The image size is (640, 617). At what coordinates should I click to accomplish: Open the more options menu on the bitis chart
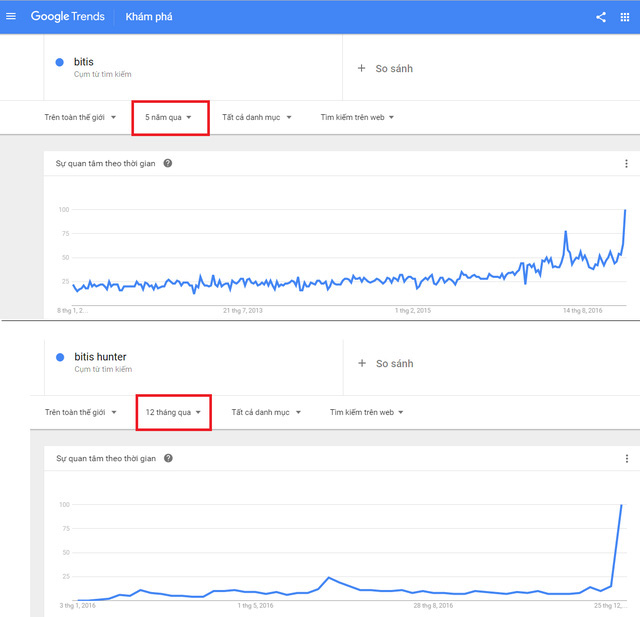click(626, 164)
